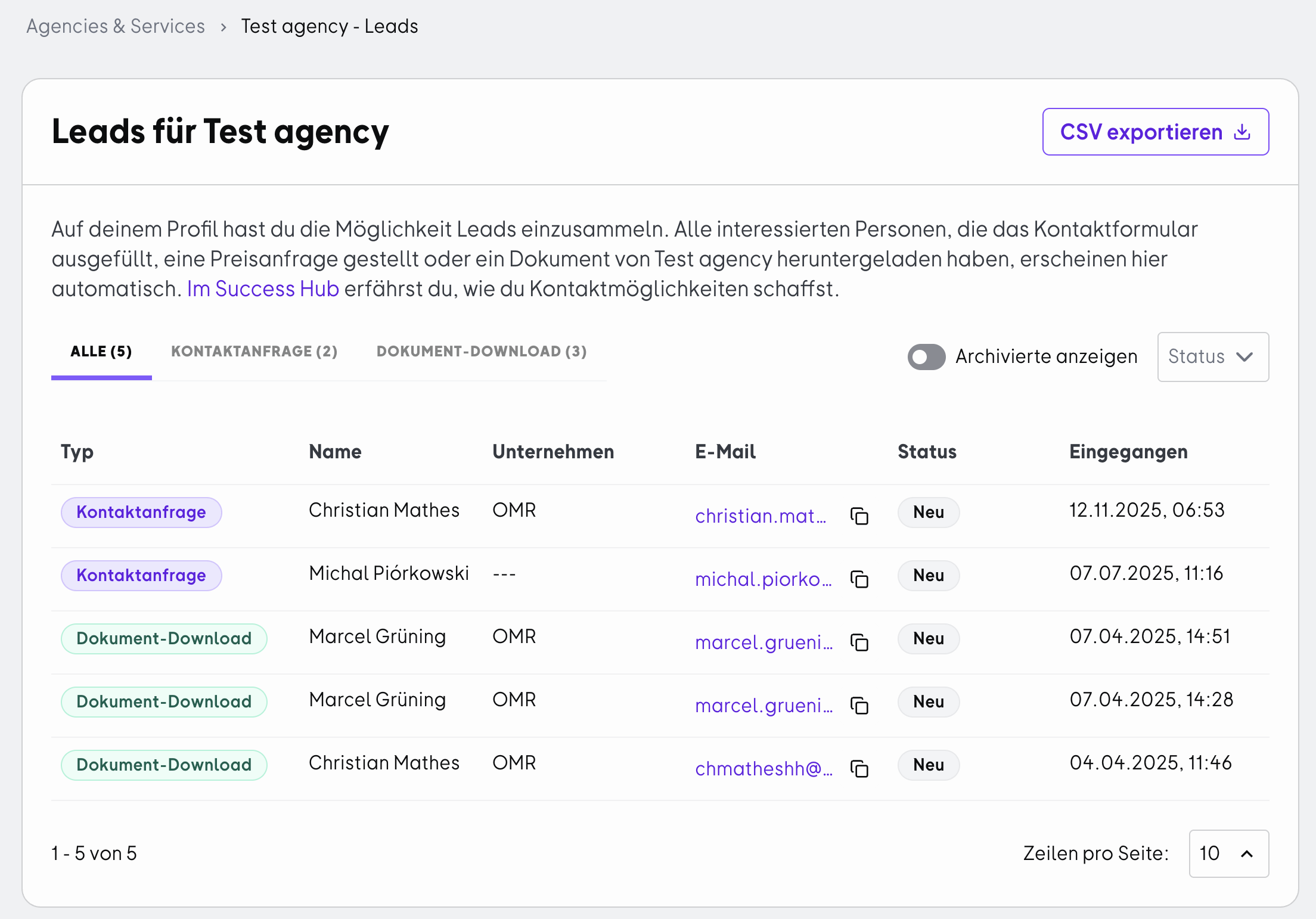Copy email in the 14:51 Marcel Grüning row
Screen dimensions: 1316x919
click(859, 642)
